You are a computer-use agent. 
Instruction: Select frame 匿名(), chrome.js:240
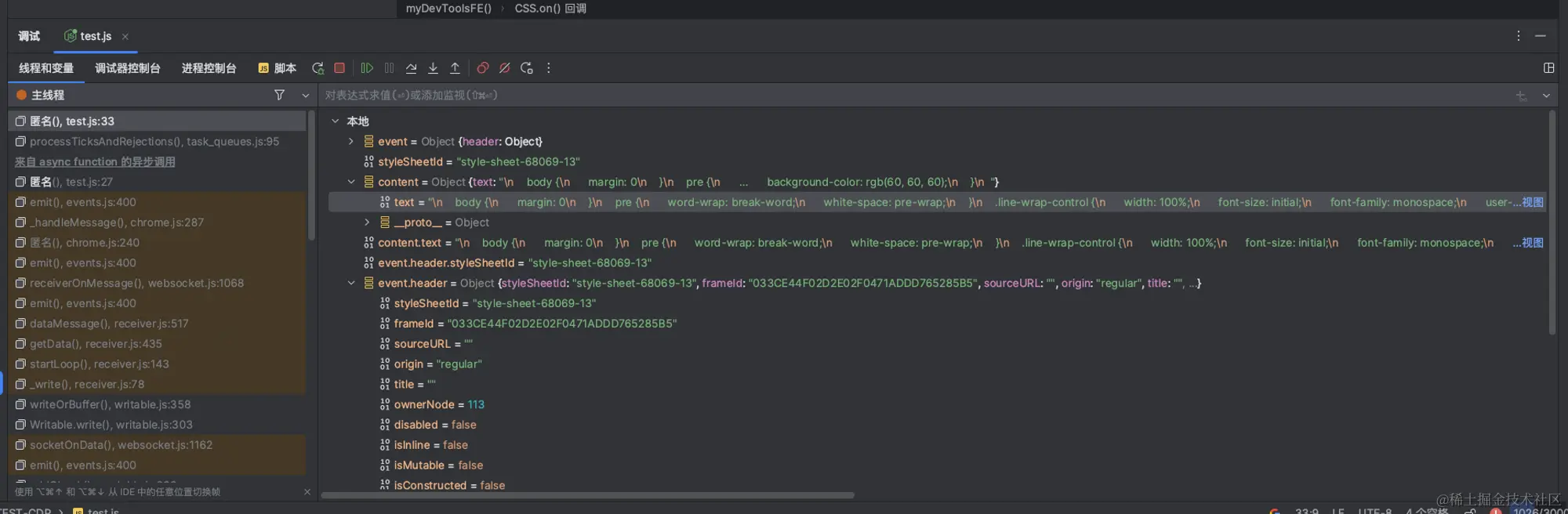[x=157, y=243]
